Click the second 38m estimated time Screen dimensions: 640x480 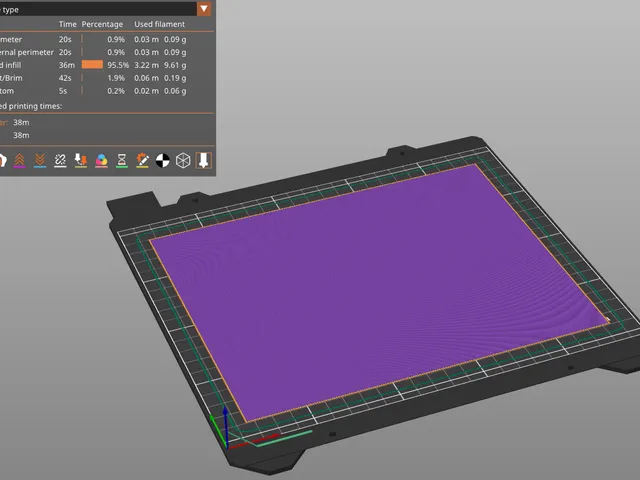21,135
